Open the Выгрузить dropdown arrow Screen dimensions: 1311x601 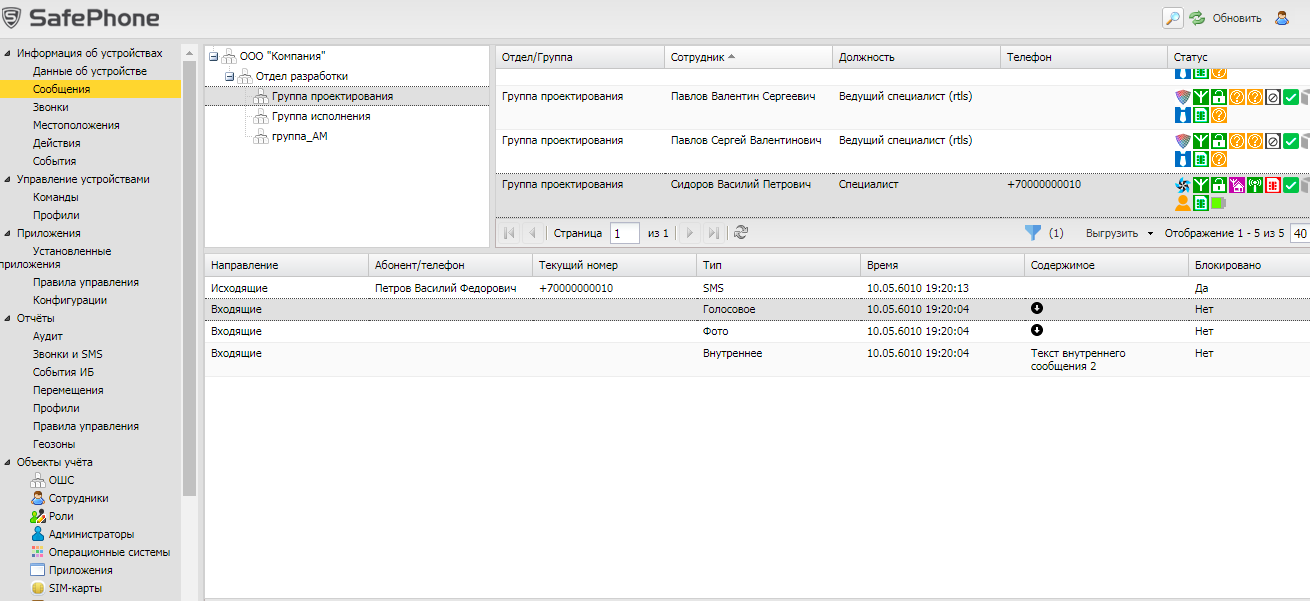1151,233
